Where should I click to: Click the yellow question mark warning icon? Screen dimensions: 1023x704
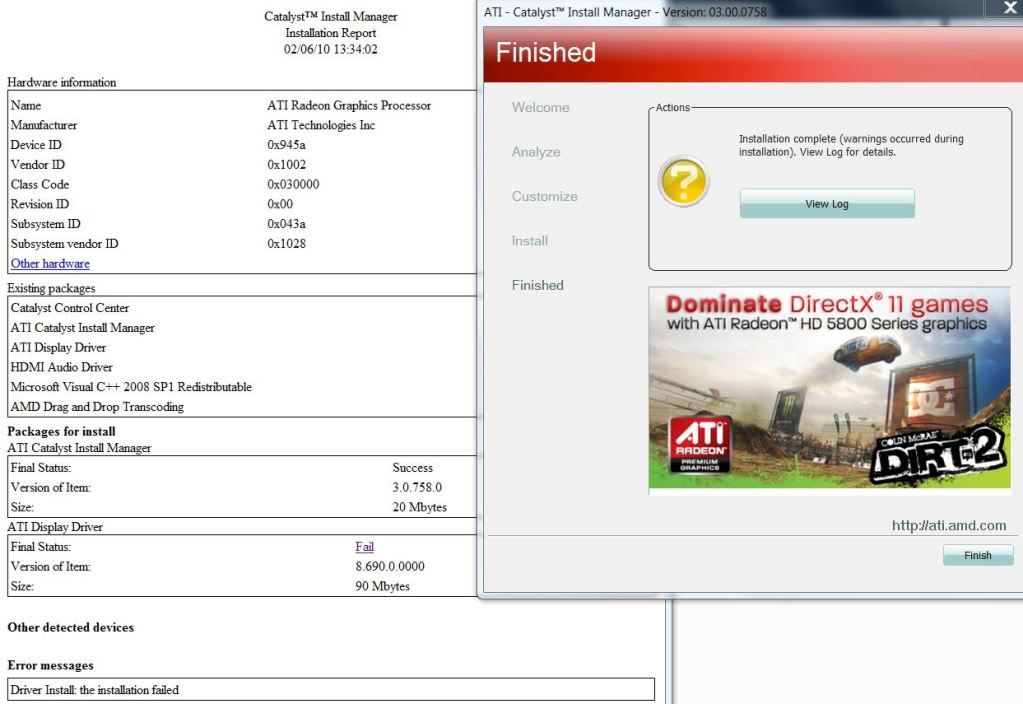pos(683,181)
